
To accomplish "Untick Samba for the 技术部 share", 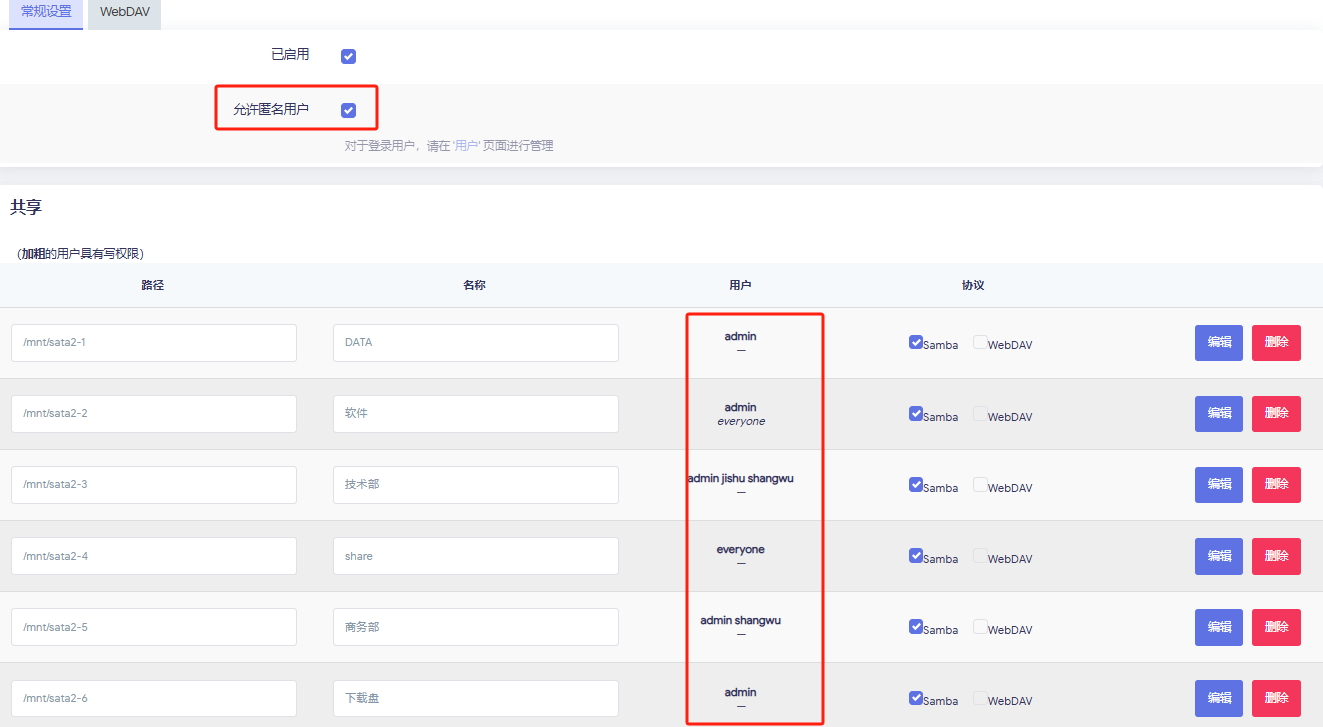I will 916,484.
